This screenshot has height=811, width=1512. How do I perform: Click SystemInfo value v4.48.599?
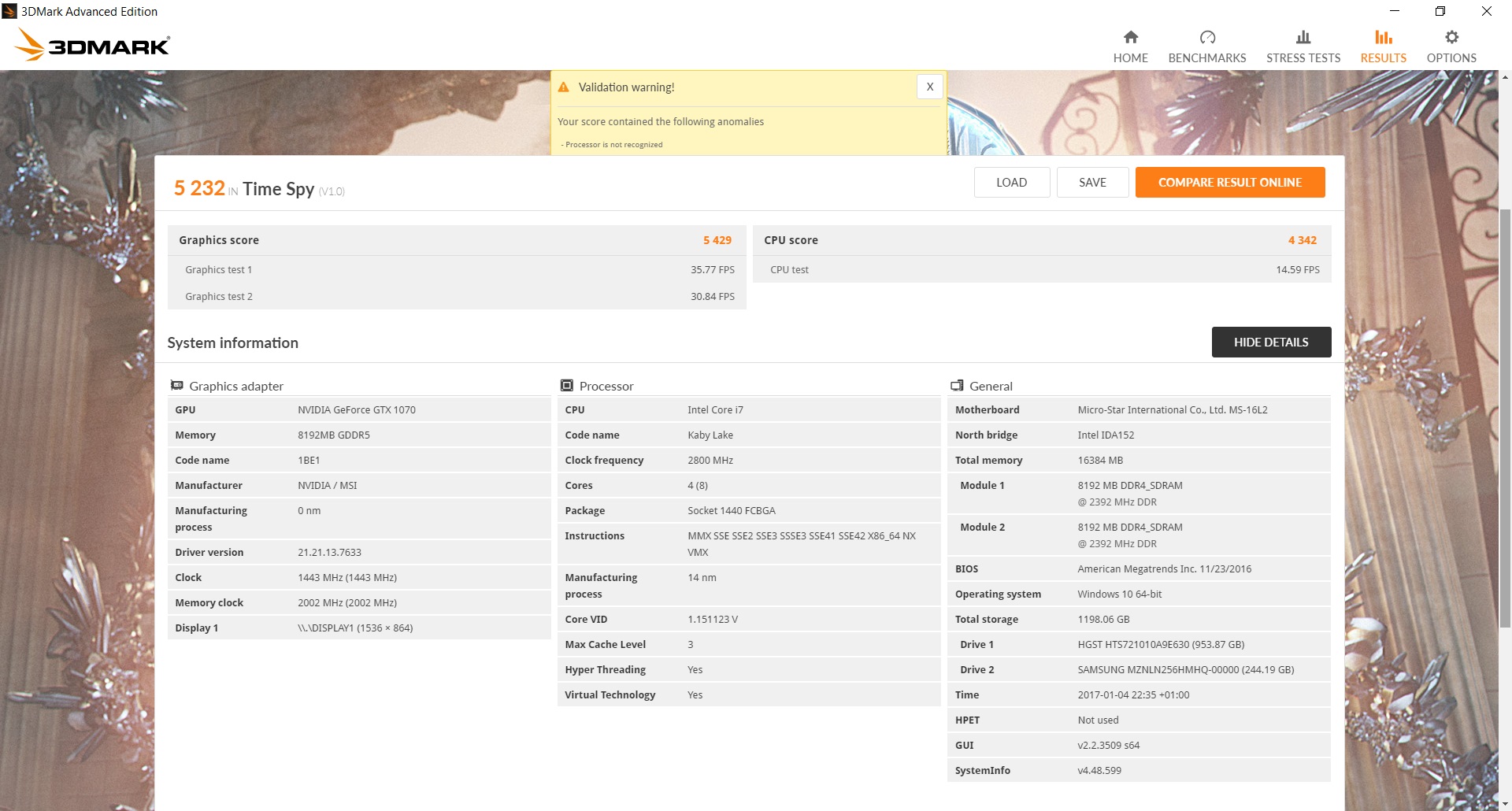tap(1099, 770)
